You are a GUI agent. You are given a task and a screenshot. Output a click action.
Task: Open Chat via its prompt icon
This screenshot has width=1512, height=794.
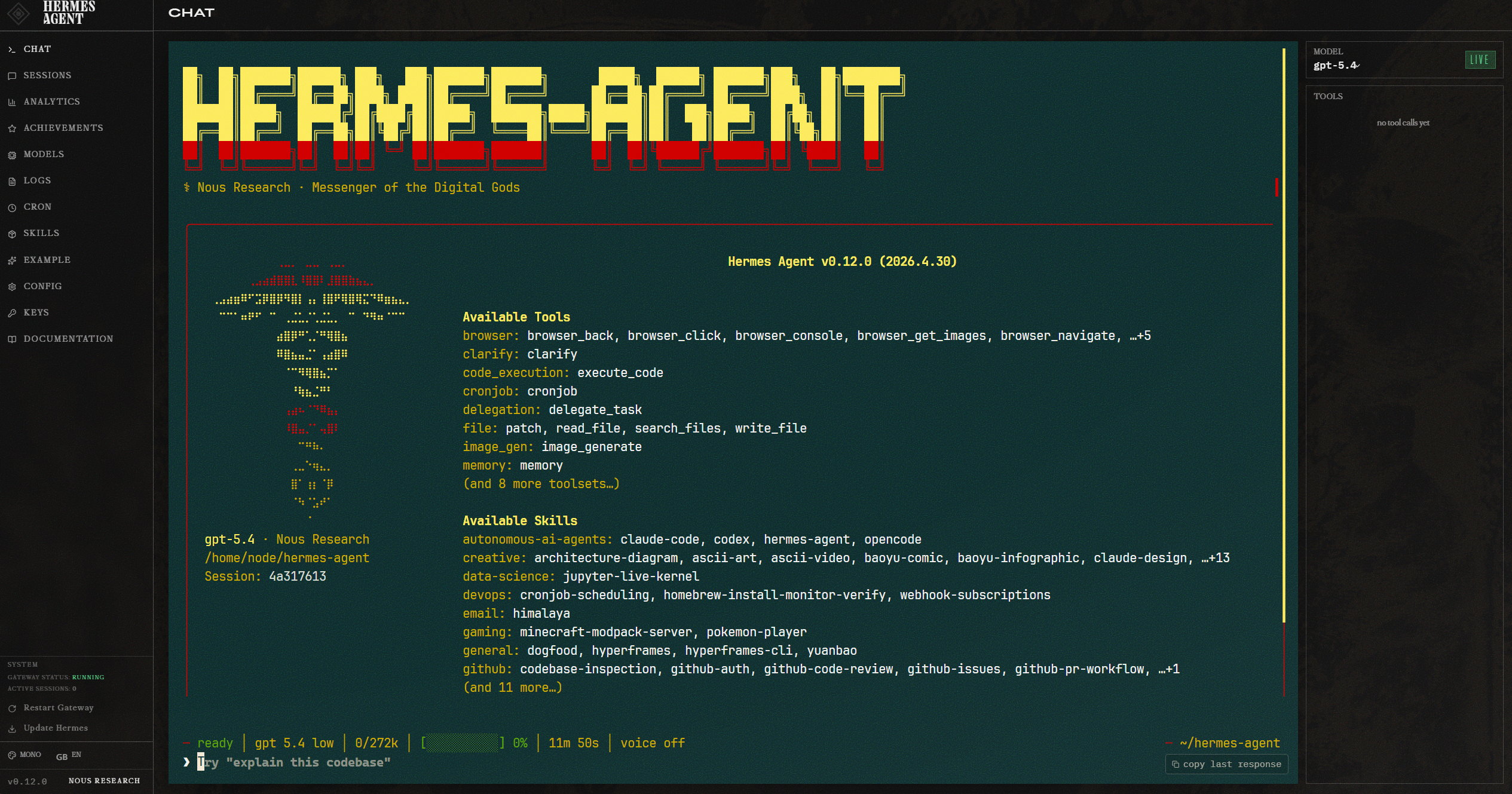pyautogui.click(x=11, y=50)
